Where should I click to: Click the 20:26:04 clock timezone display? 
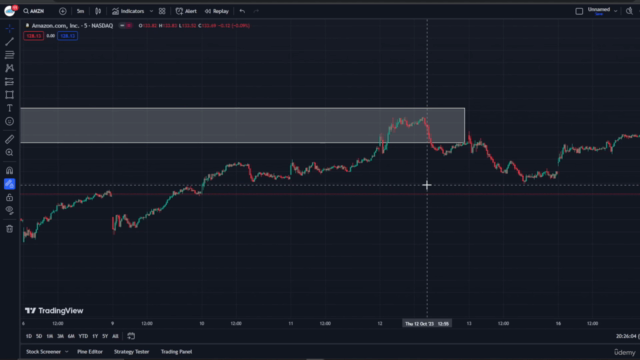coord(627,336)
